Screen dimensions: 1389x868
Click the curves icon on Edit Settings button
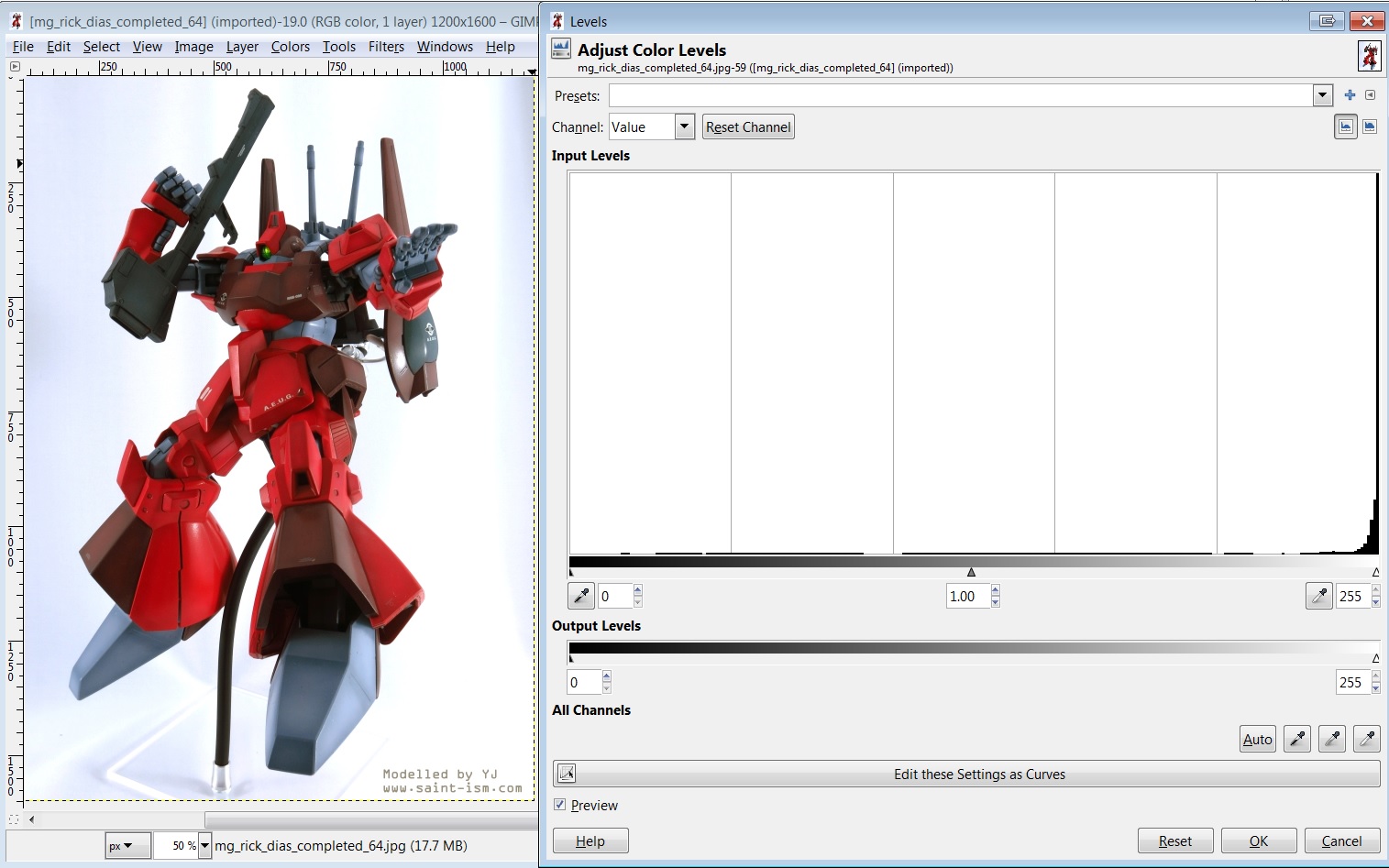[x=567, y=774]
